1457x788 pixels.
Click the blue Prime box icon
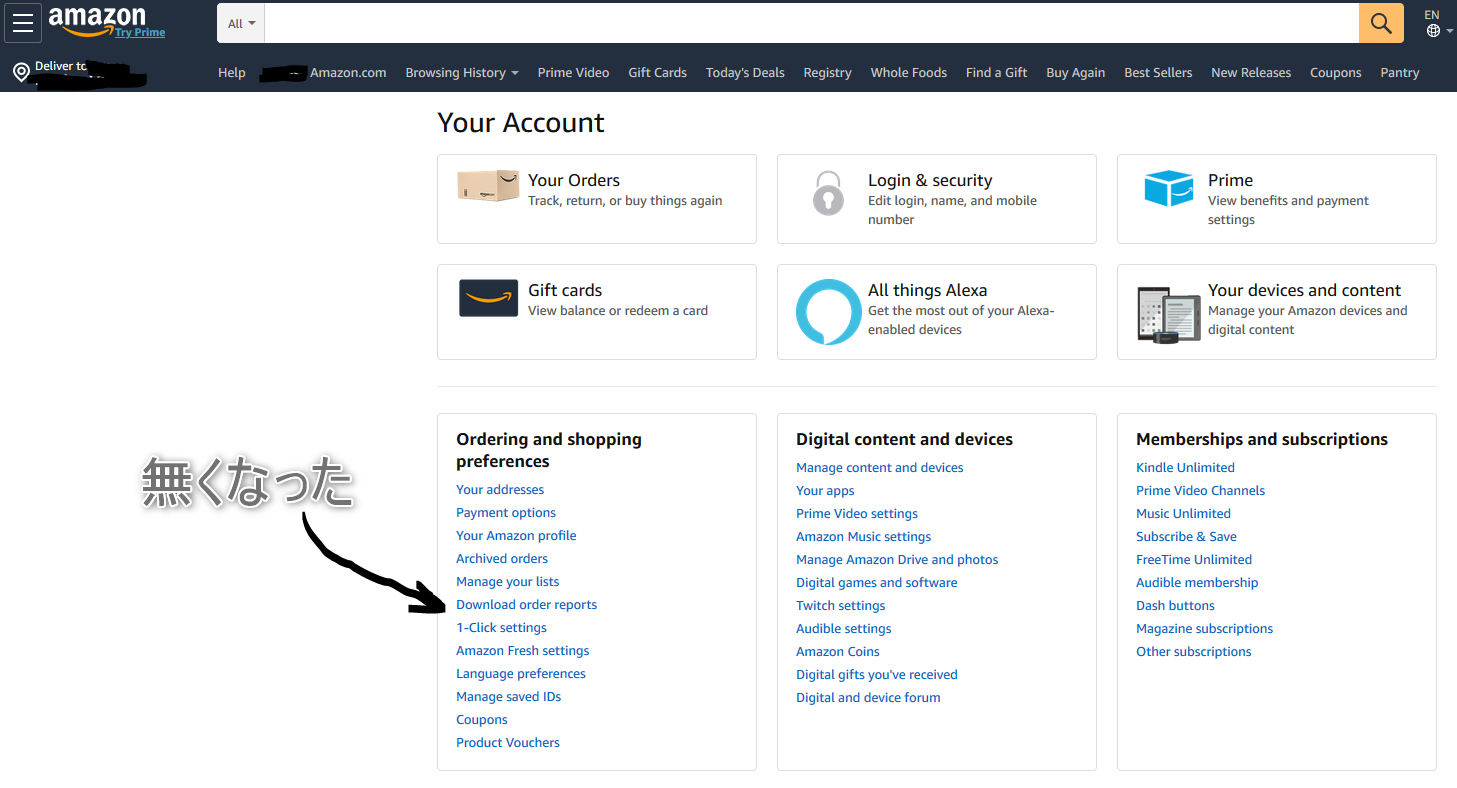click(1168, 188)
